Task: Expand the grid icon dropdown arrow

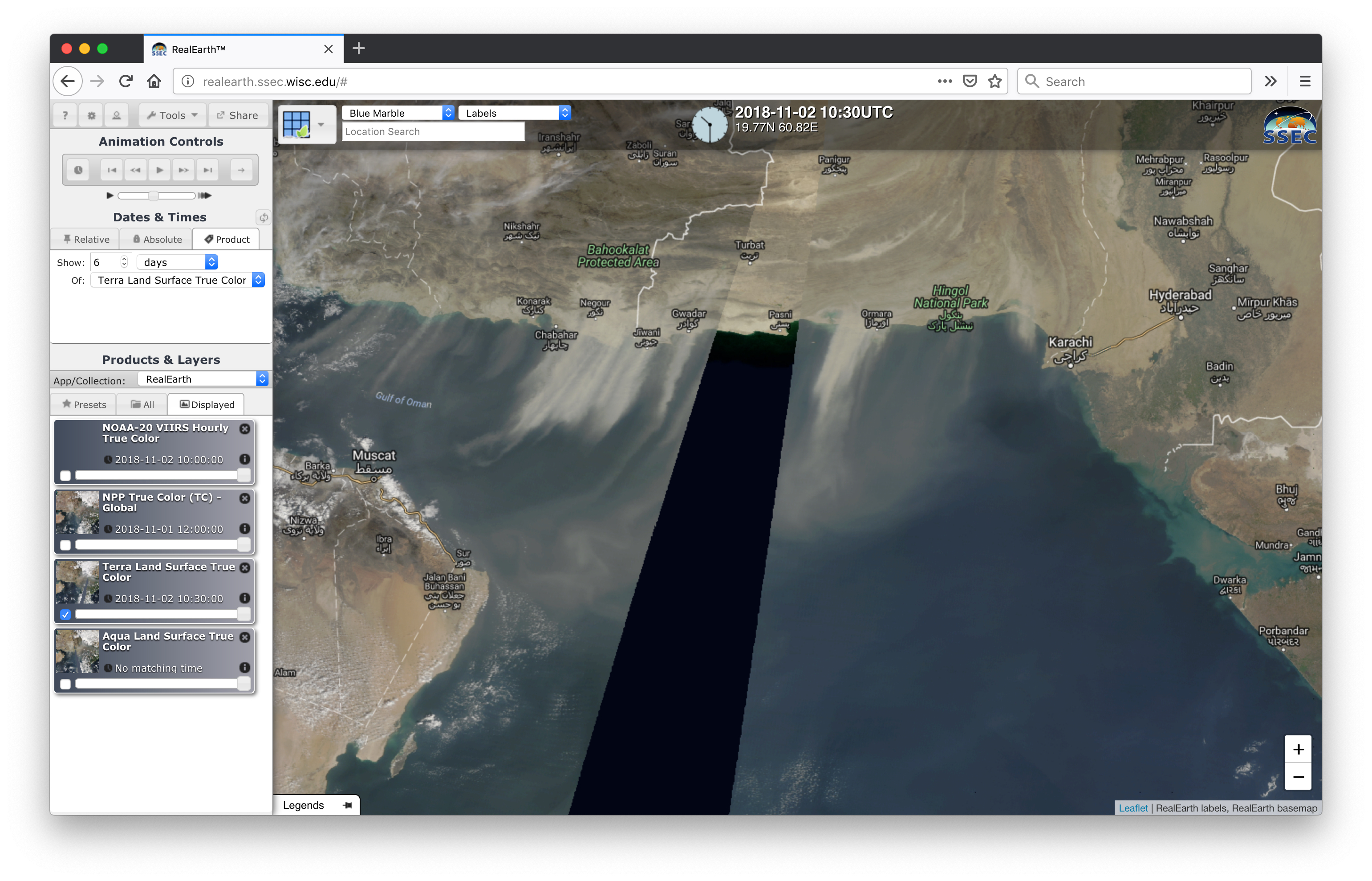Action: (x=321, y=124)
